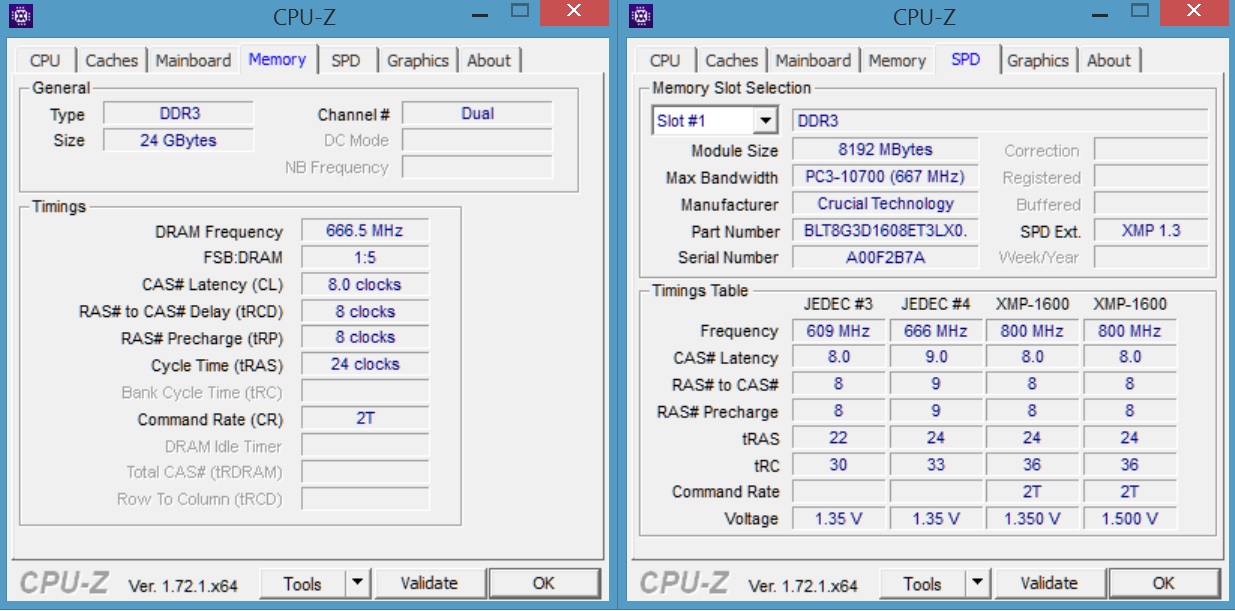Image resolution: width=1235 pixels, height=611 pixels.
Task: Open Mainboard tab in left window
Action: pos(193,60)
